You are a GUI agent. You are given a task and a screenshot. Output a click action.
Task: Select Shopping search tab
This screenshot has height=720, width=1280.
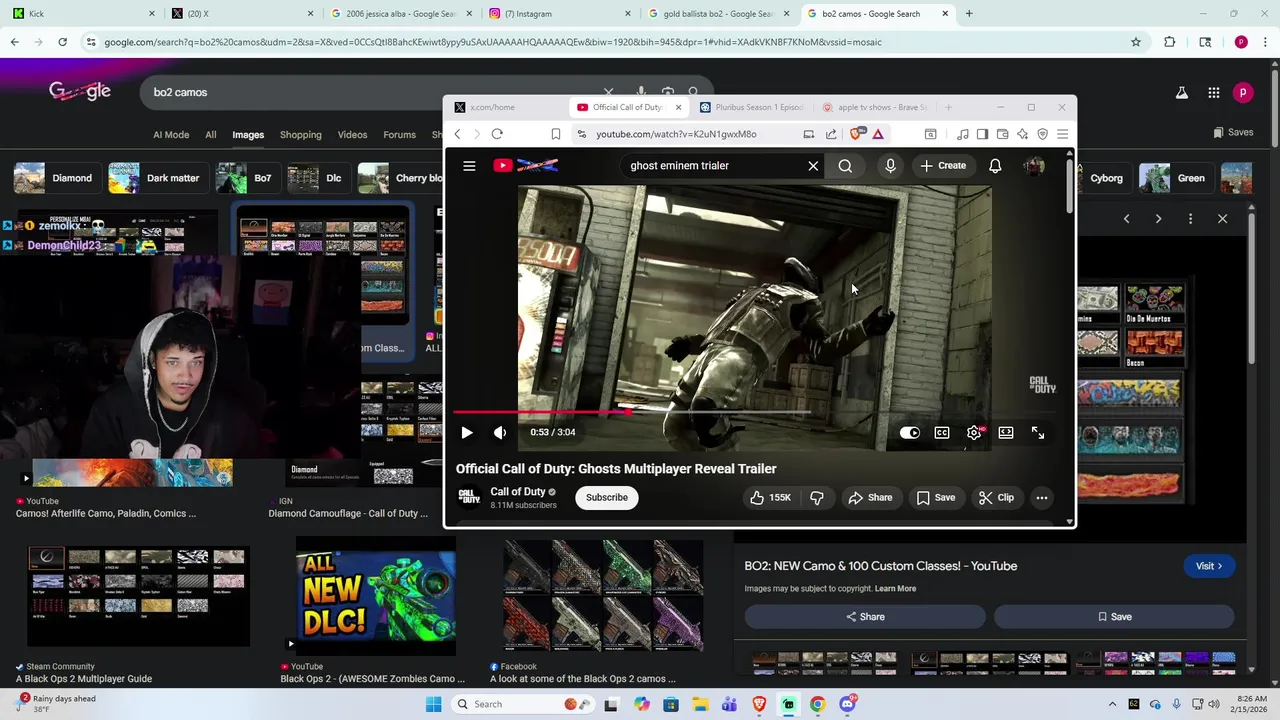point(301,135)
